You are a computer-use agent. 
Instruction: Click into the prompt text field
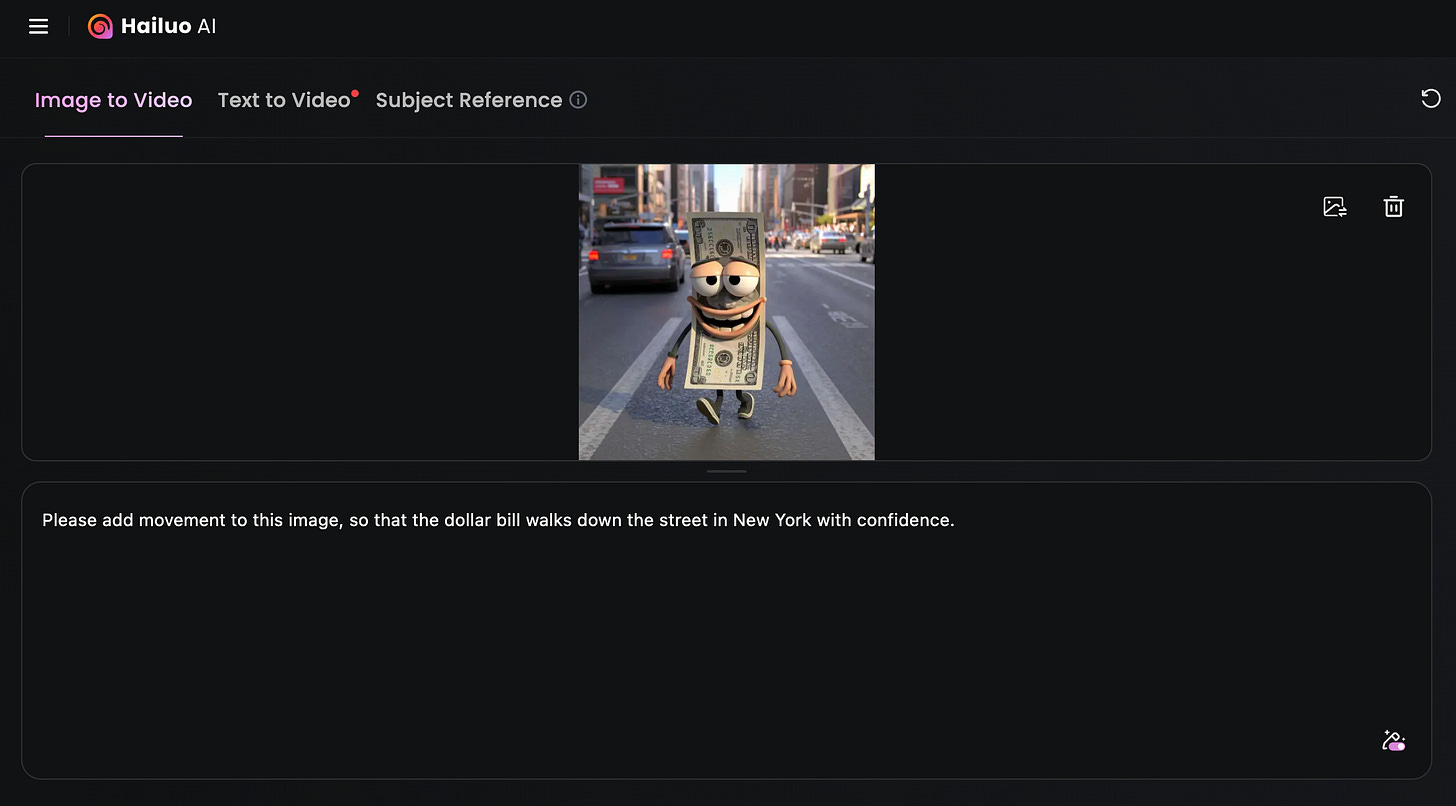click(727, 630)
